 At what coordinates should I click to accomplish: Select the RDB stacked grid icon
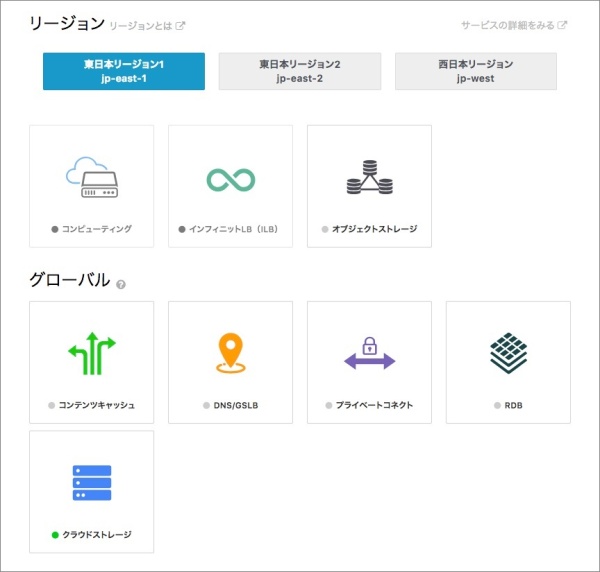tap(508, 353)
